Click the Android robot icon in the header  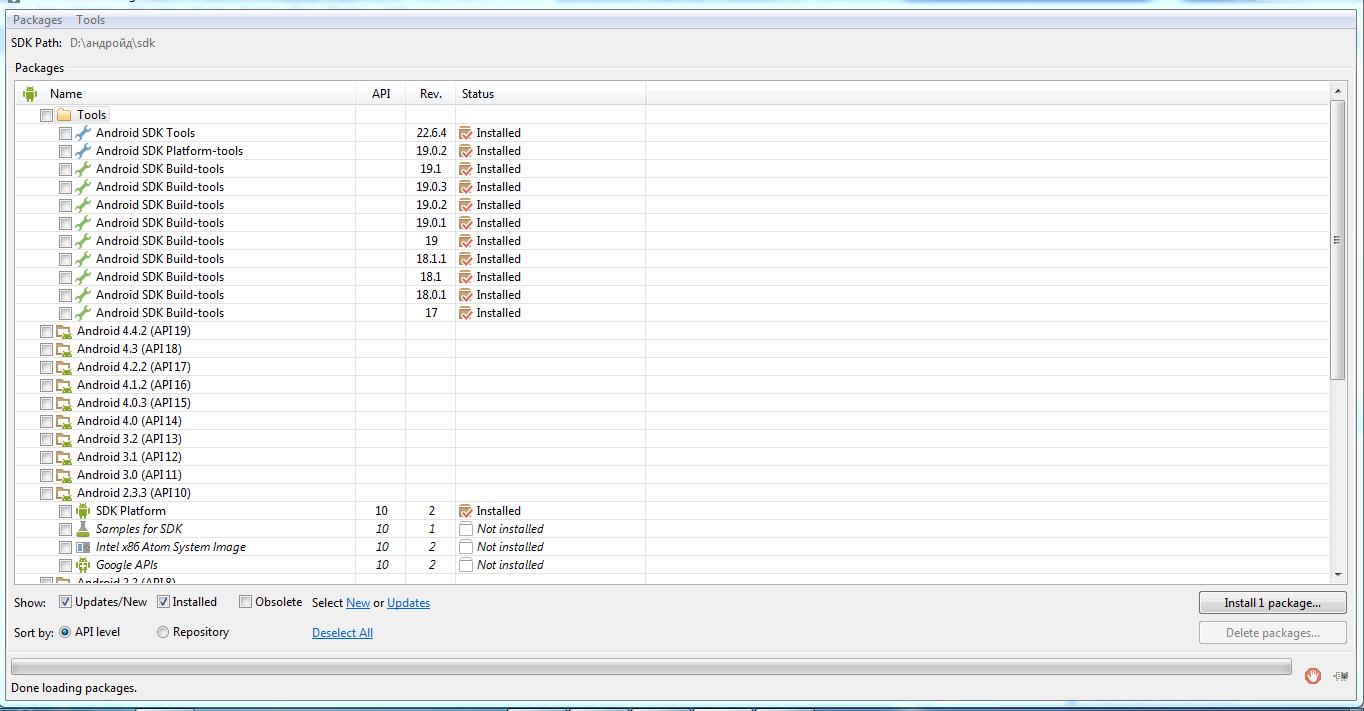(30, 94)
